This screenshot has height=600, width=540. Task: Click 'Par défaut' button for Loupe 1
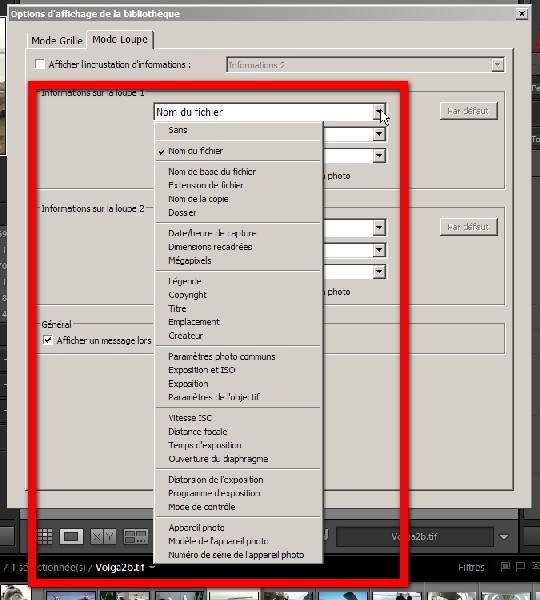[468, 111]
